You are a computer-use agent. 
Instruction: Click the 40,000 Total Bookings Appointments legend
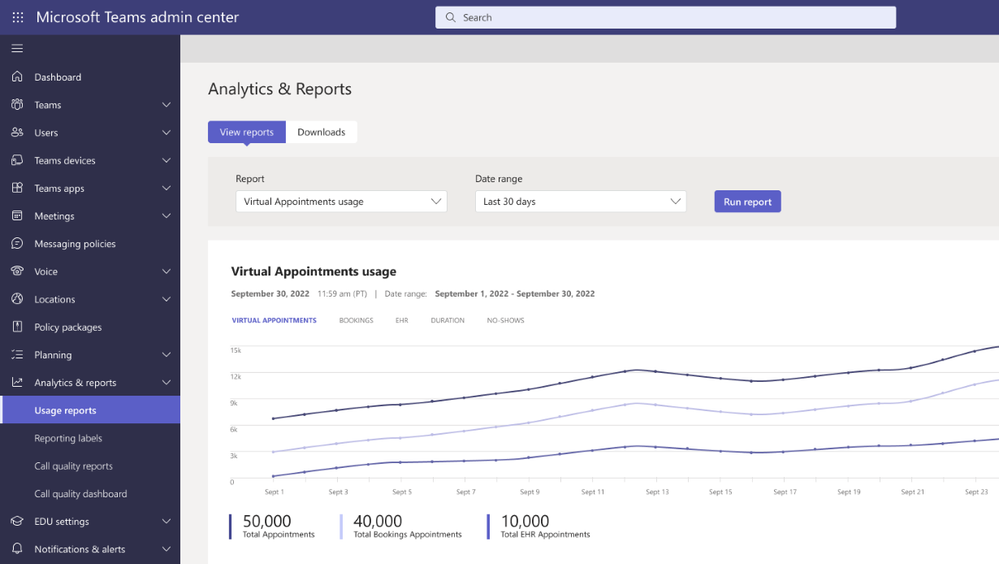(401, 526)
